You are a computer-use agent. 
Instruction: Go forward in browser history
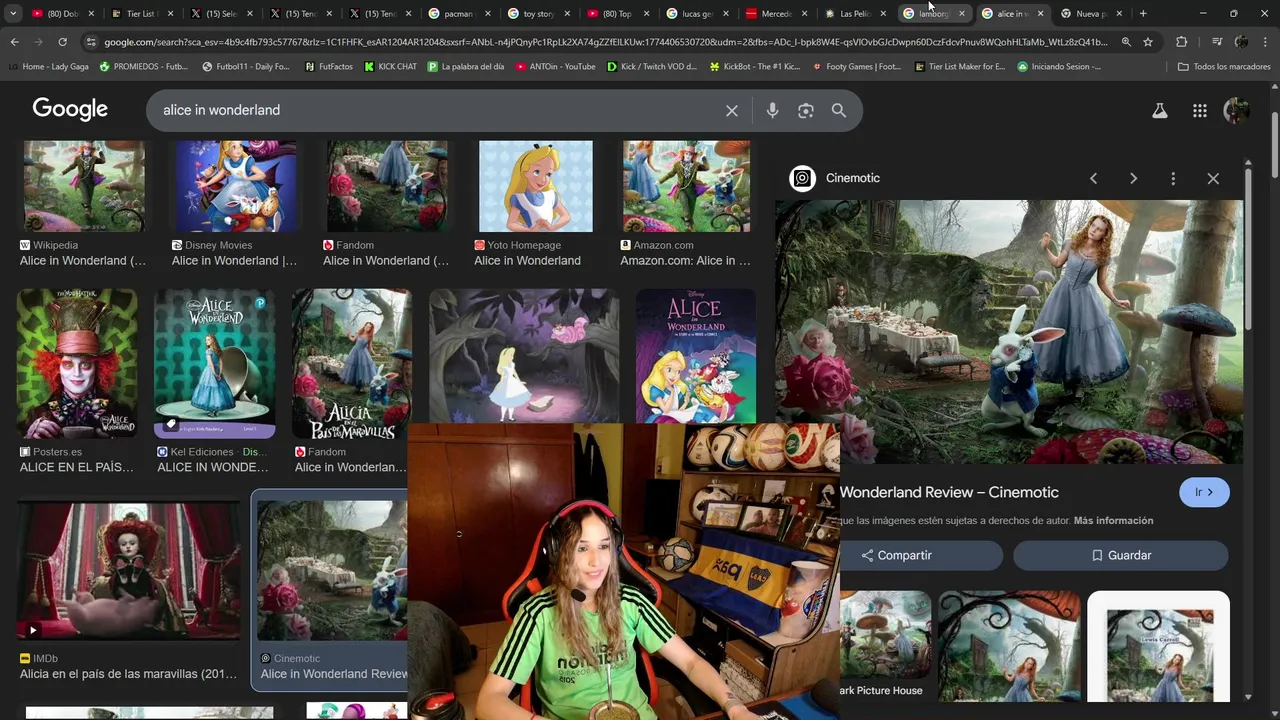coord(38,42)
